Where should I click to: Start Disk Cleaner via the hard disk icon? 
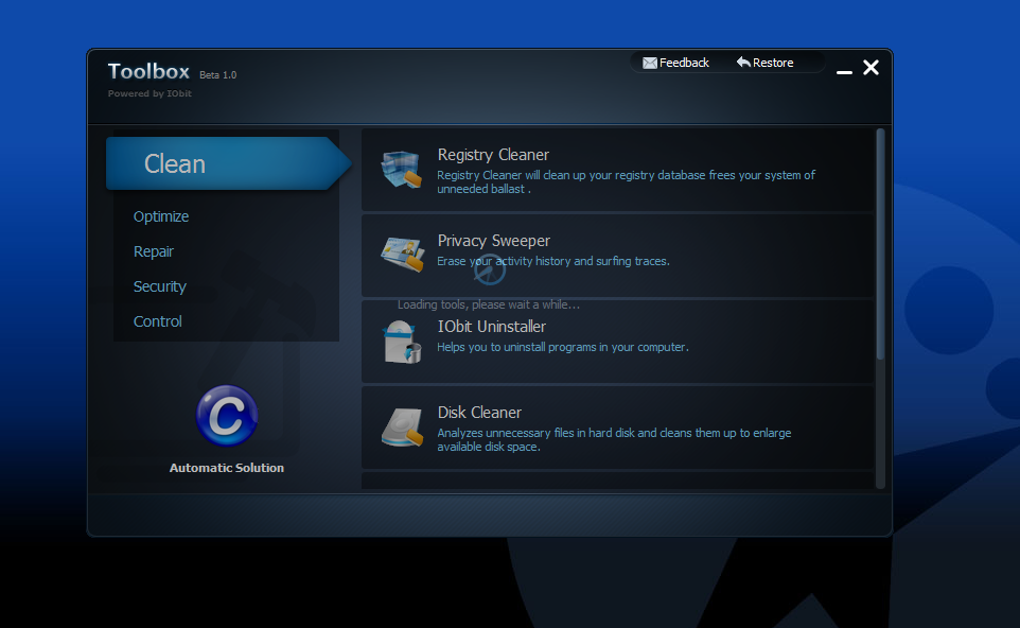click(x=402, y=425)
